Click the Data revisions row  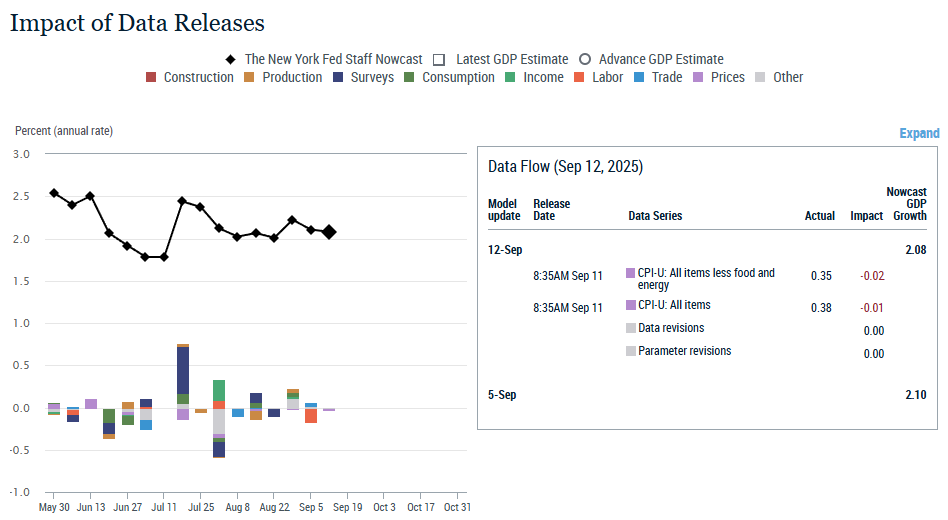tap(670, 328)
